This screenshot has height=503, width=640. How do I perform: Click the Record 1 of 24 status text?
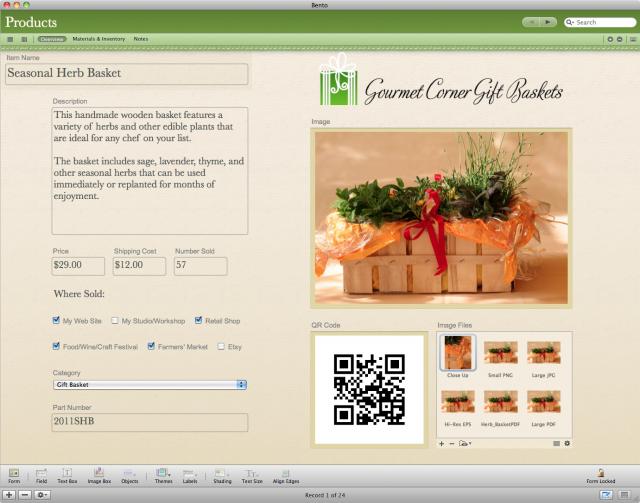pos(325,495)
